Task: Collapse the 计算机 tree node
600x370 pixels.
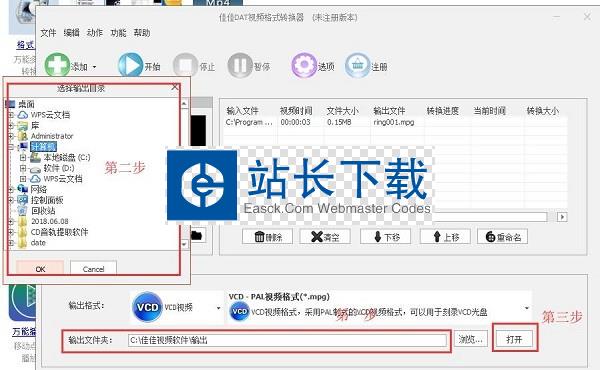Action: point(11,147)
